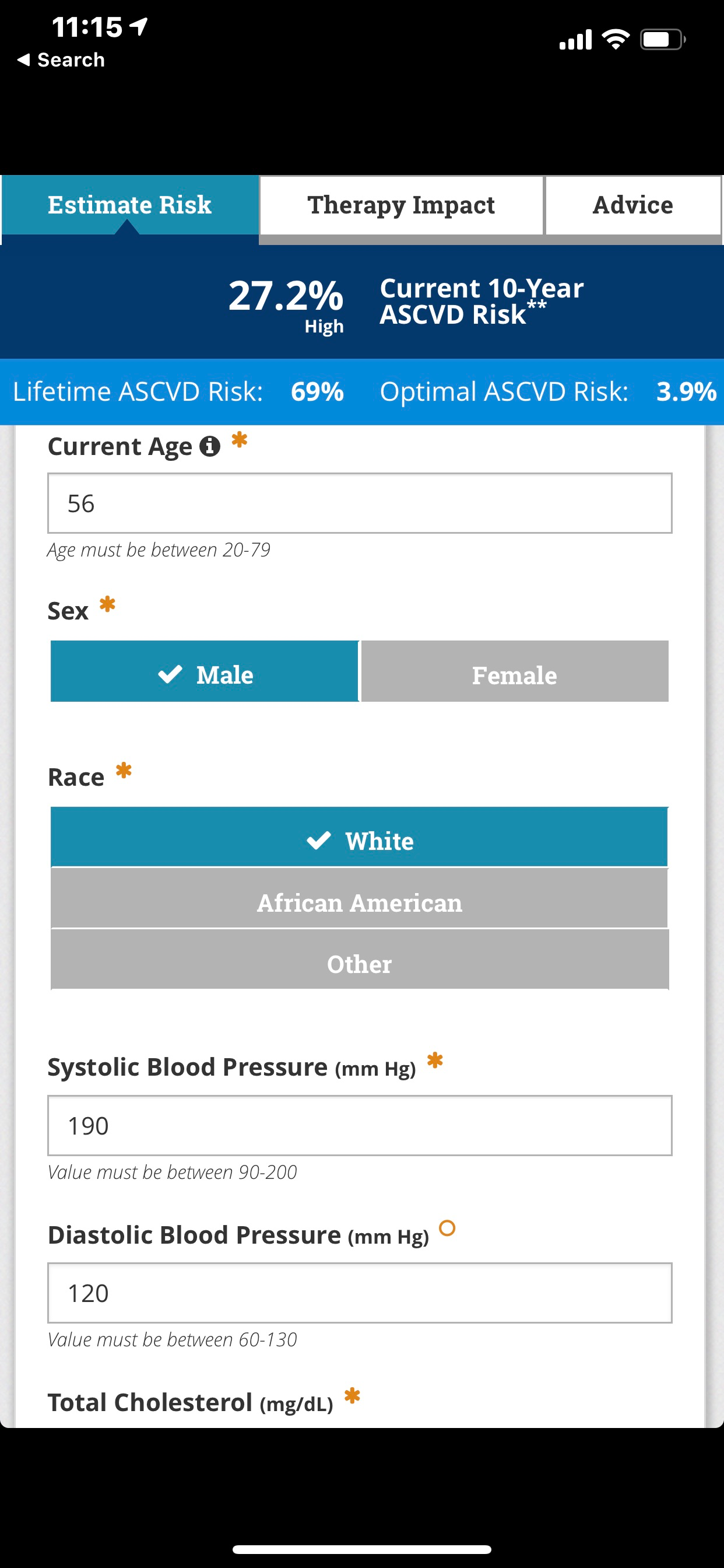The height and width of the screenshot is (1568, 724).
Task: Choose Other as the Race option
Action: pyautogui.click(x=360, y=964)
